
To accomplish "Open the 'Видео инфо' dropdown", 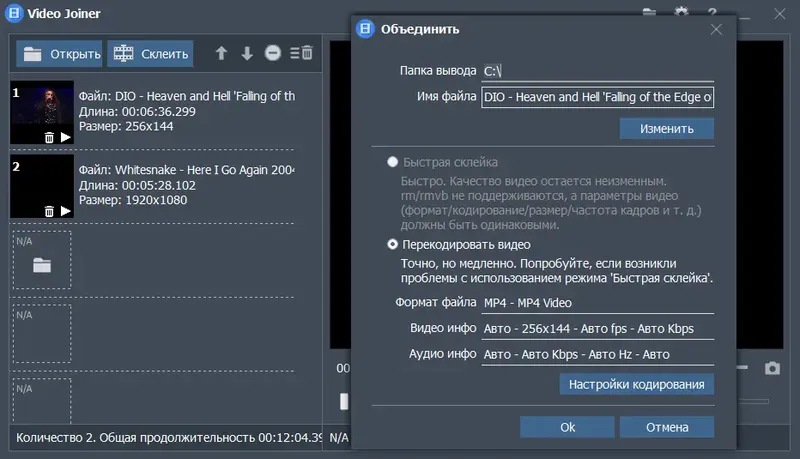I will click(597, 328).
